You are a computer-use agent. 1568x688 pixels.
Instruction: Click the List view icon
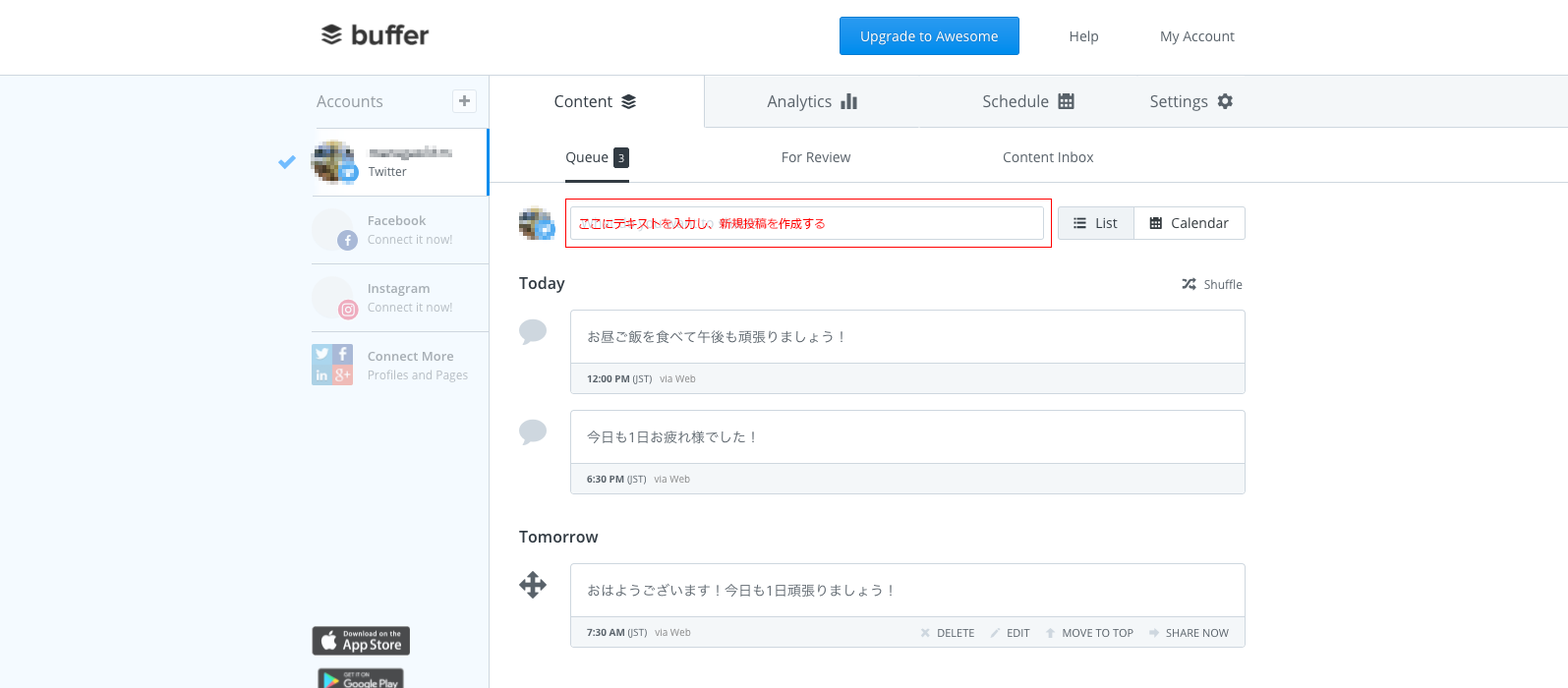click(x=1079, y=223)
